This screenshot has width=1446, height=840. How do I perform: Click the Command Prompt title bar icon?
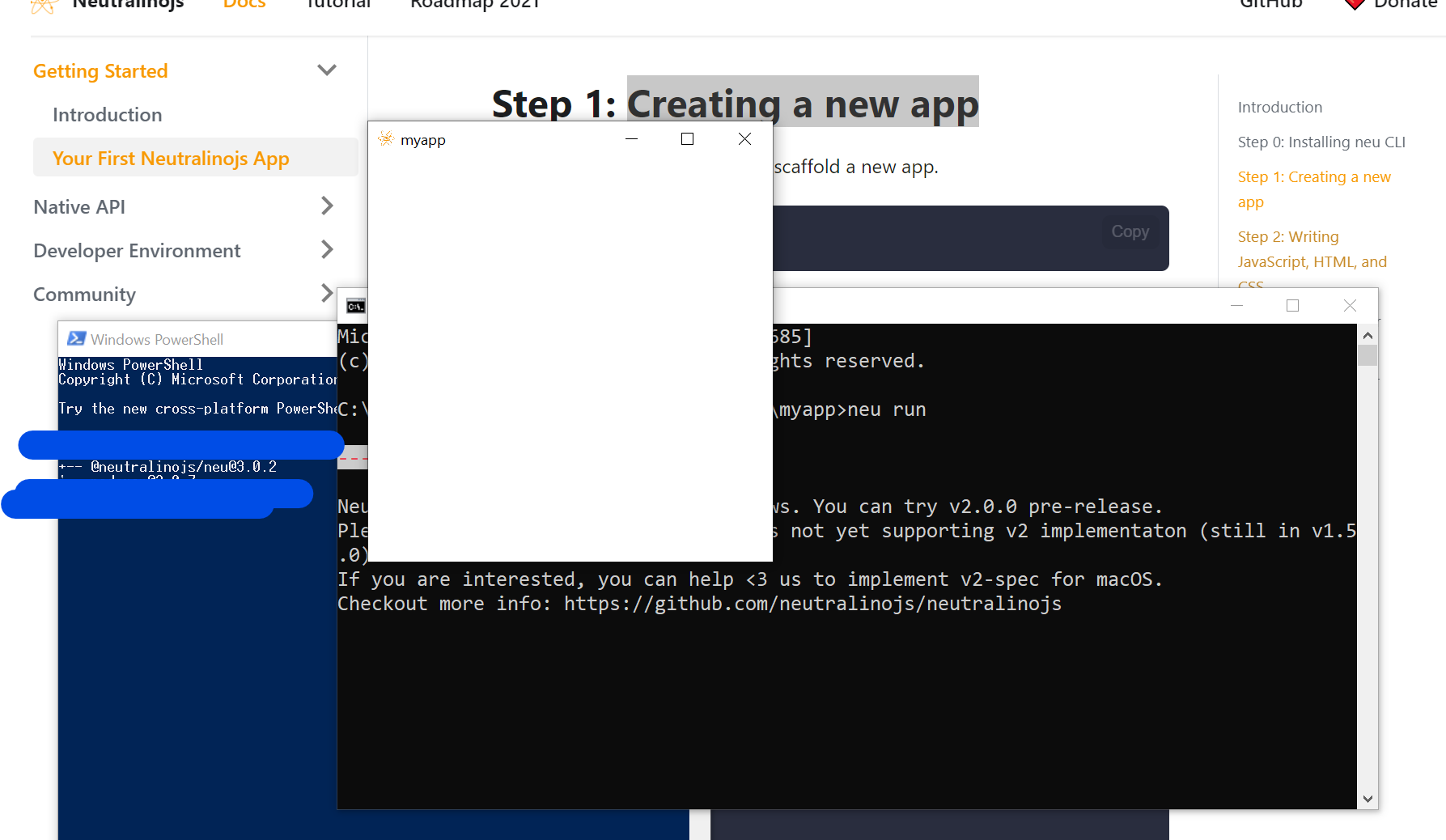point(355,306)
